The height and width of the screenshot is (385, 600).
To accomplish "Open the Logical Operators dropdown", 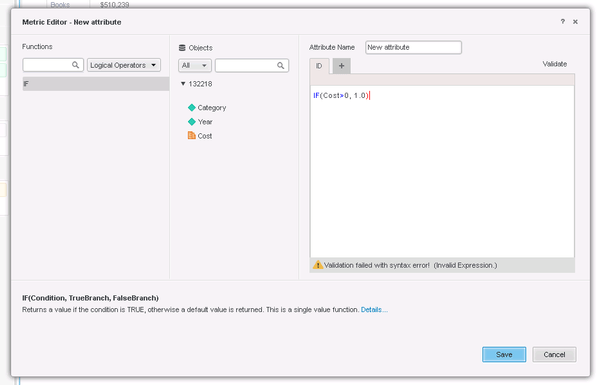I will 124,65.
